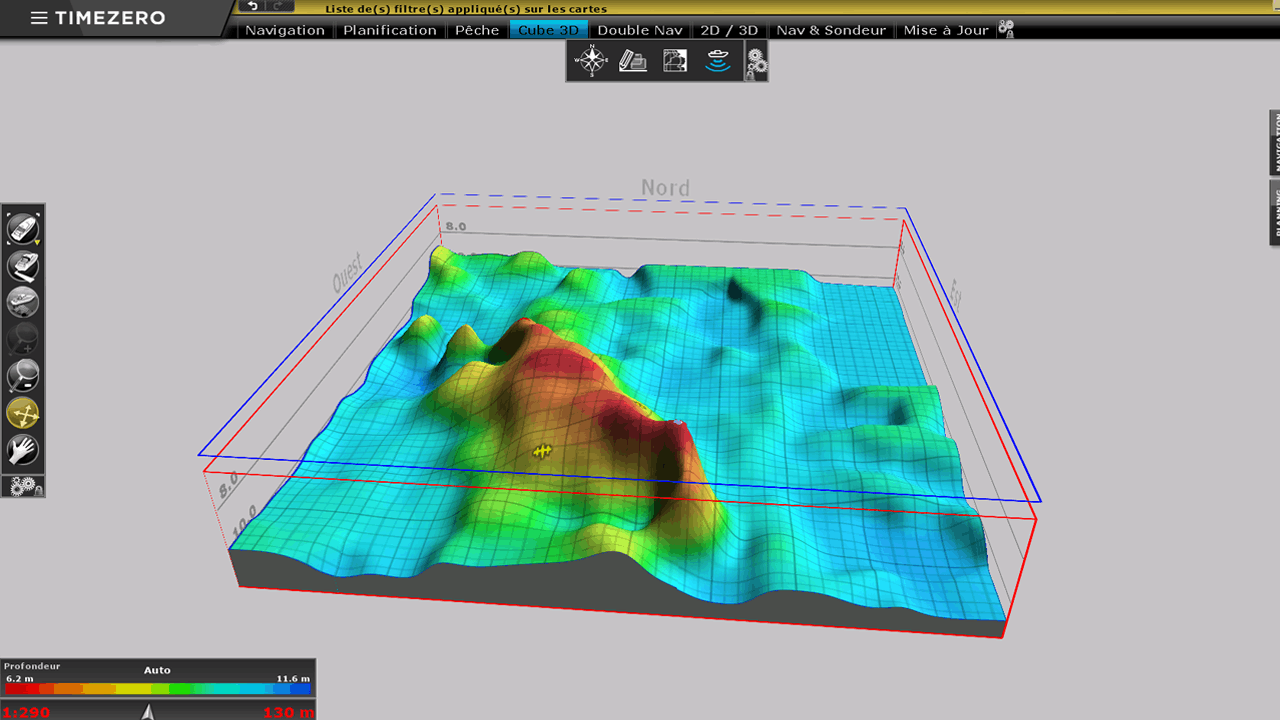The image size is (1280, 720).
Task: Toggle the left toolbar gear lock
Action: click(x=24, y=487)
